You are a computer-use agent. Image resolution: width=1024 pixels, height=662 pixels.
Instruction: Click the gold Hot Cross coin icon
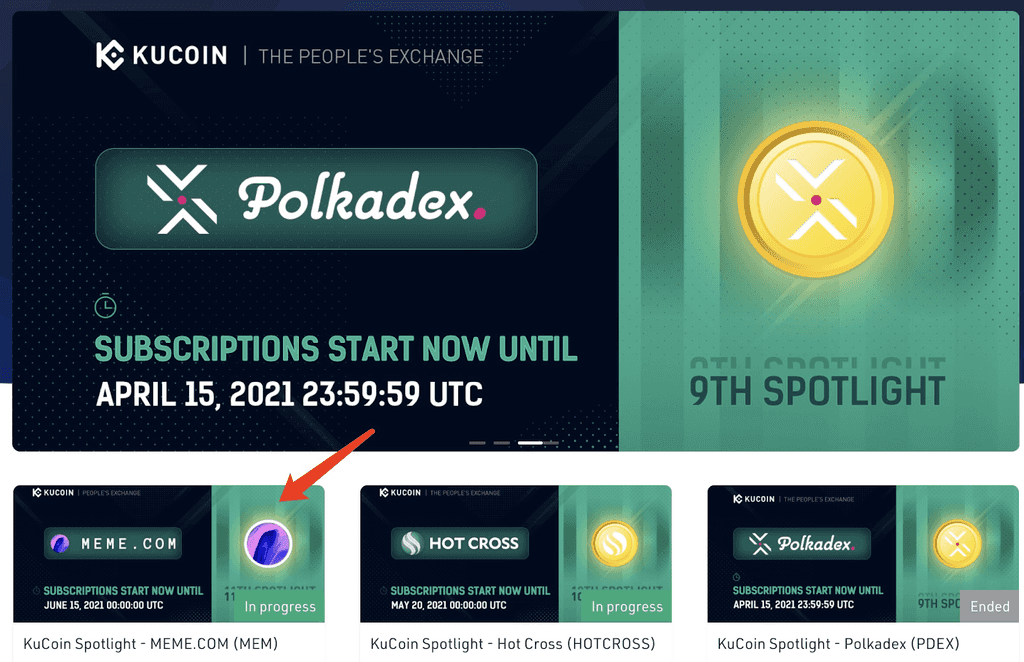(615, 544)
